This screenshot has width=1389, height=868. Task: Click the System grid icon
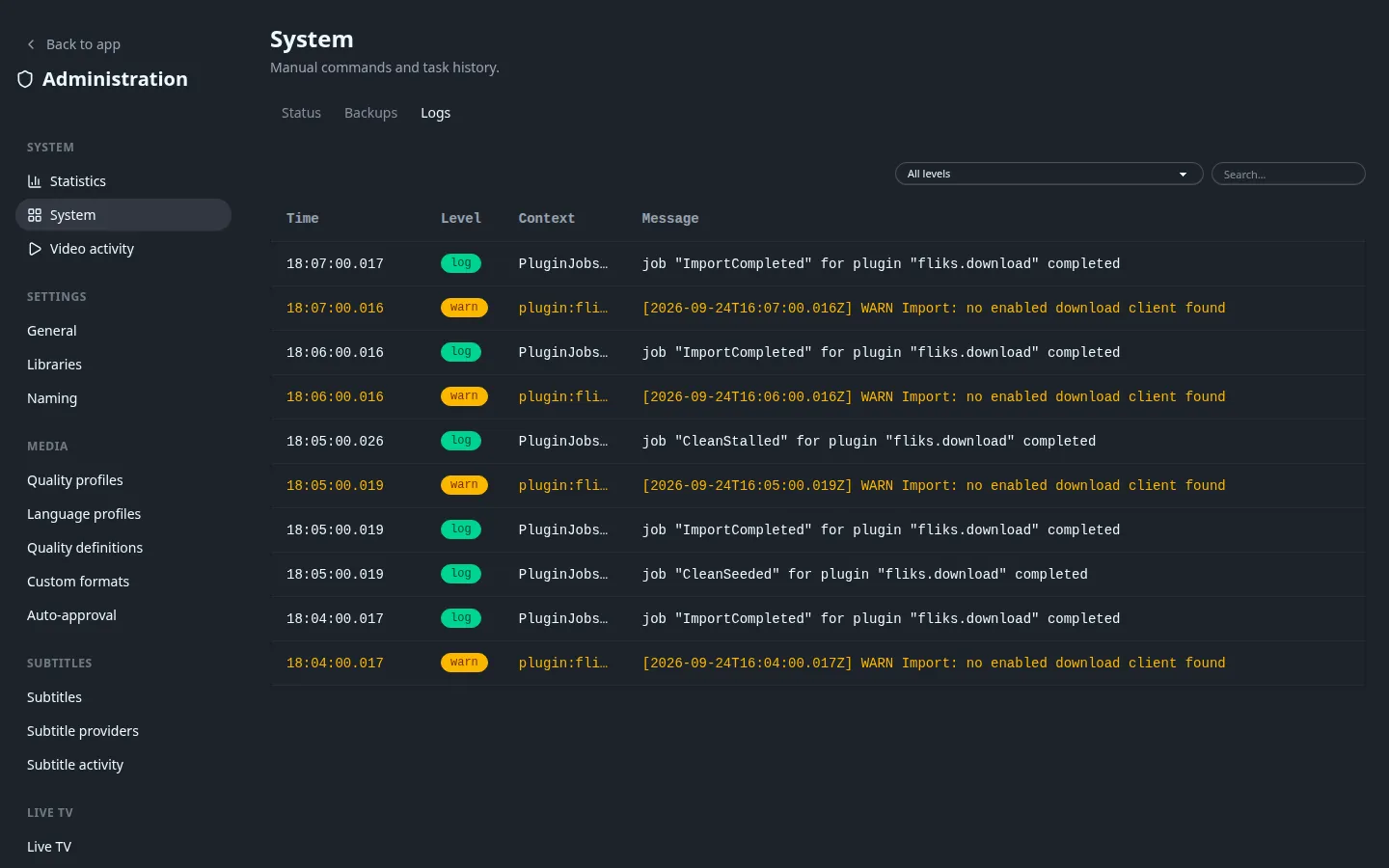35,215
